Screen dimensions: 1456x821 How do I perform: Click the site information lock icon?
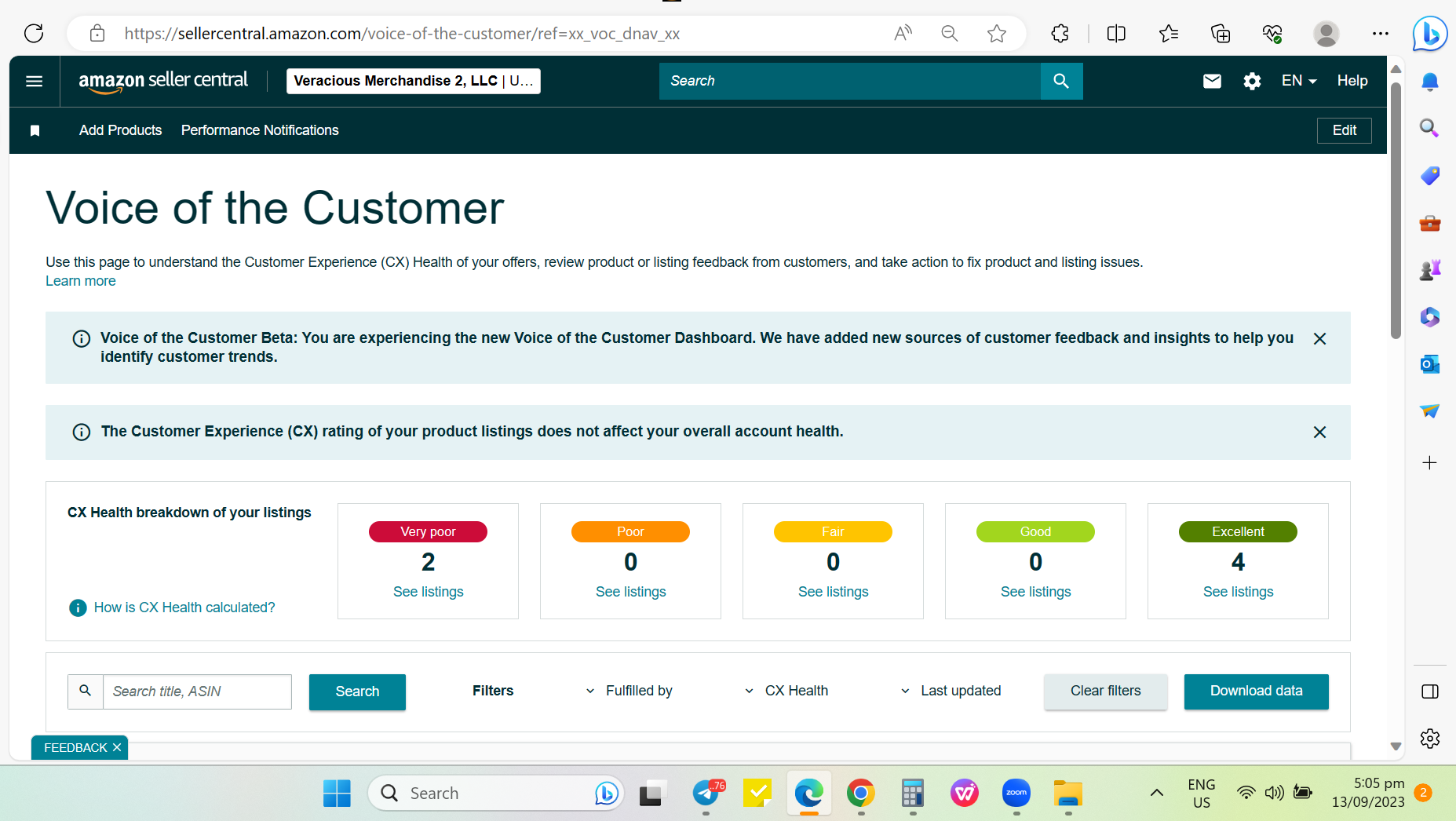tap(97, 33)
